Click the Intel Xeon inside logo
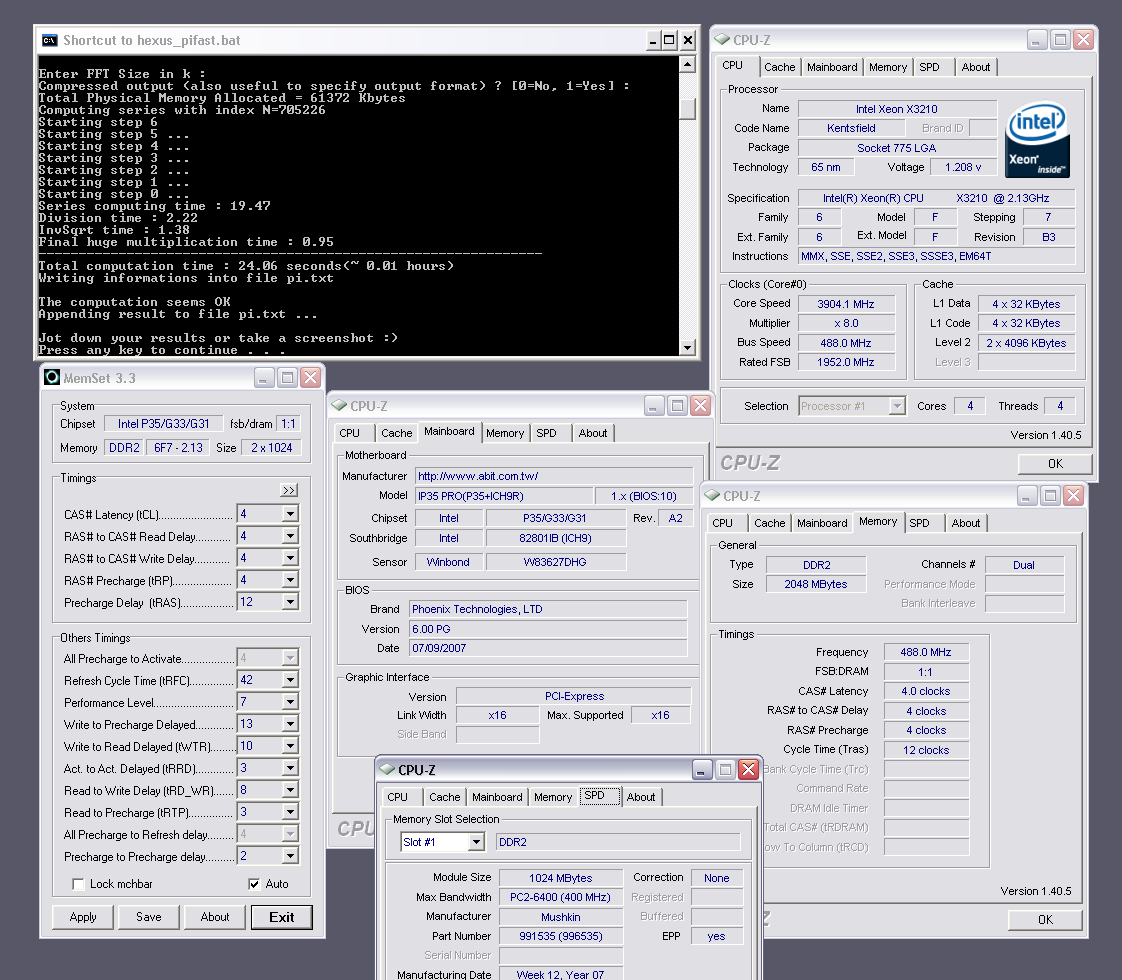This screenshot has width=1122, height=980. 1038,139
